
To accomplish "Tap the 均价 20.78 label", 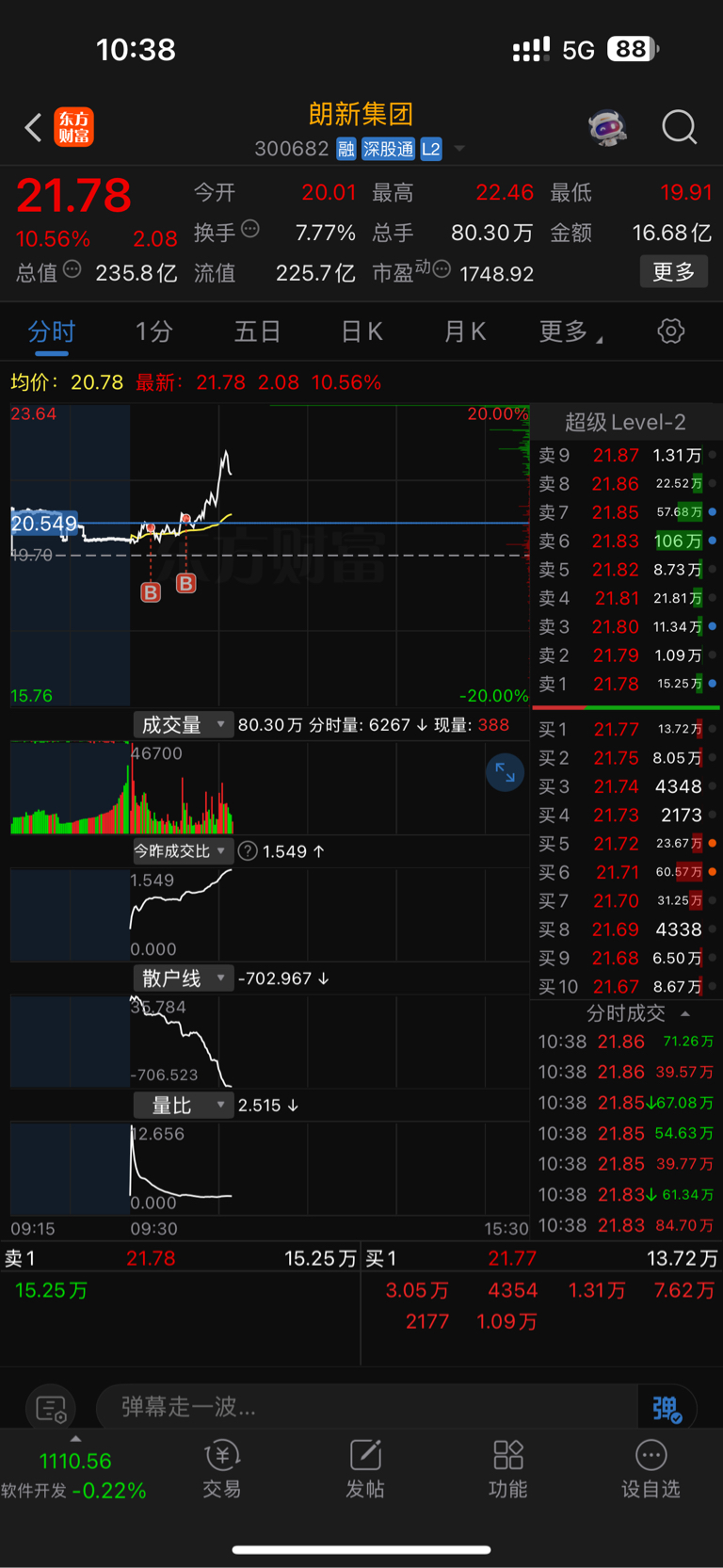I will coord(67,382).
